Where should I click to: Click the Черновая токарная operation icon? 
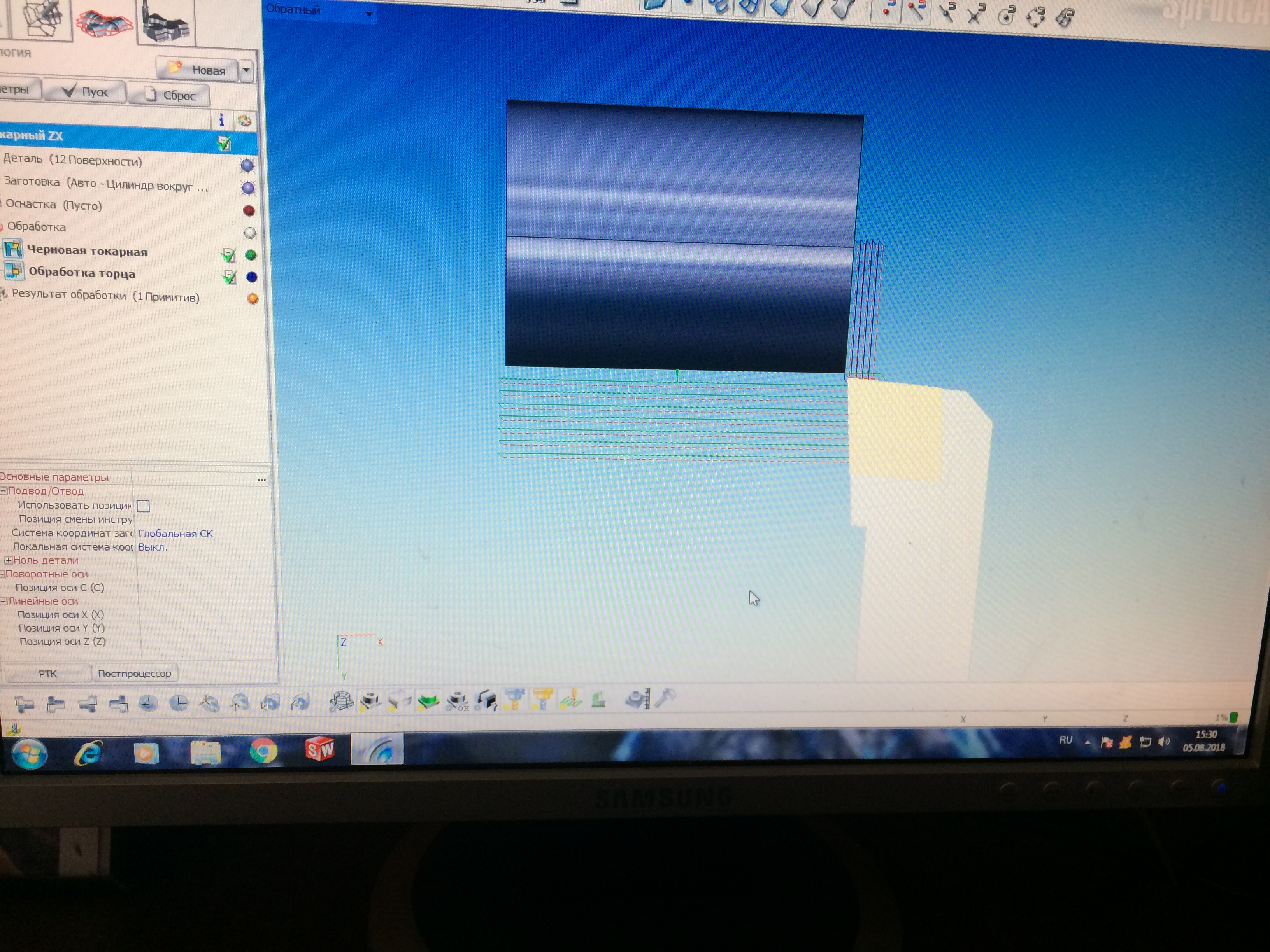coord(12,249)
